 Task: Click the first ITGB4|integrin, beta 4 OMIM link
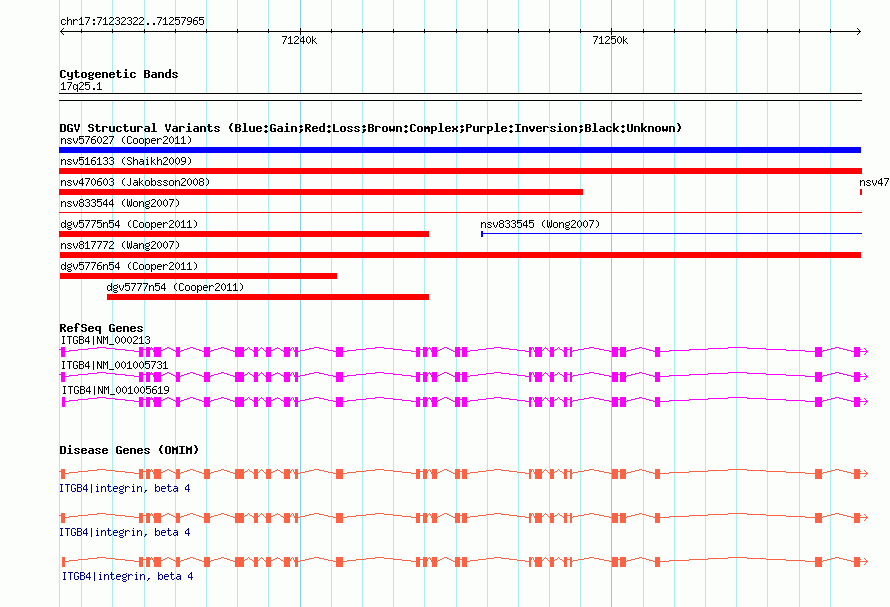(x=125, y=488)
